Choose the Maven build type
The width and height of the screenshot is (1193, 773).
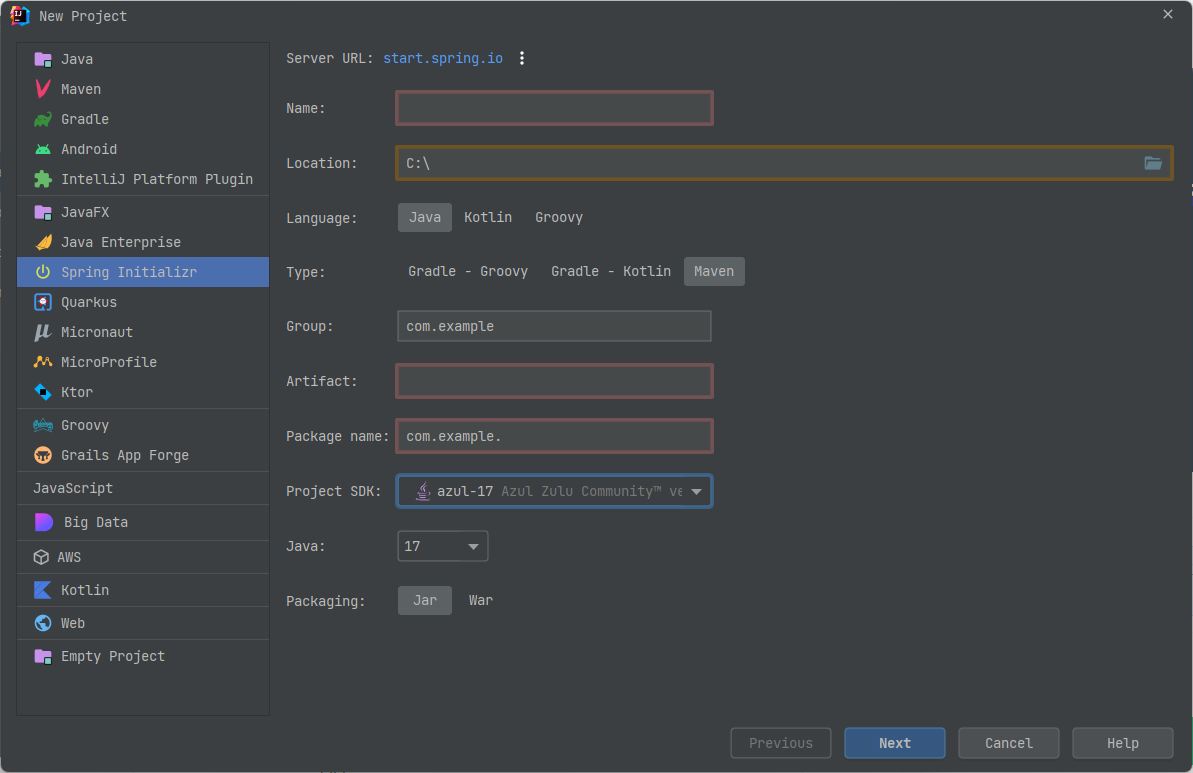(x=714, y=272)
